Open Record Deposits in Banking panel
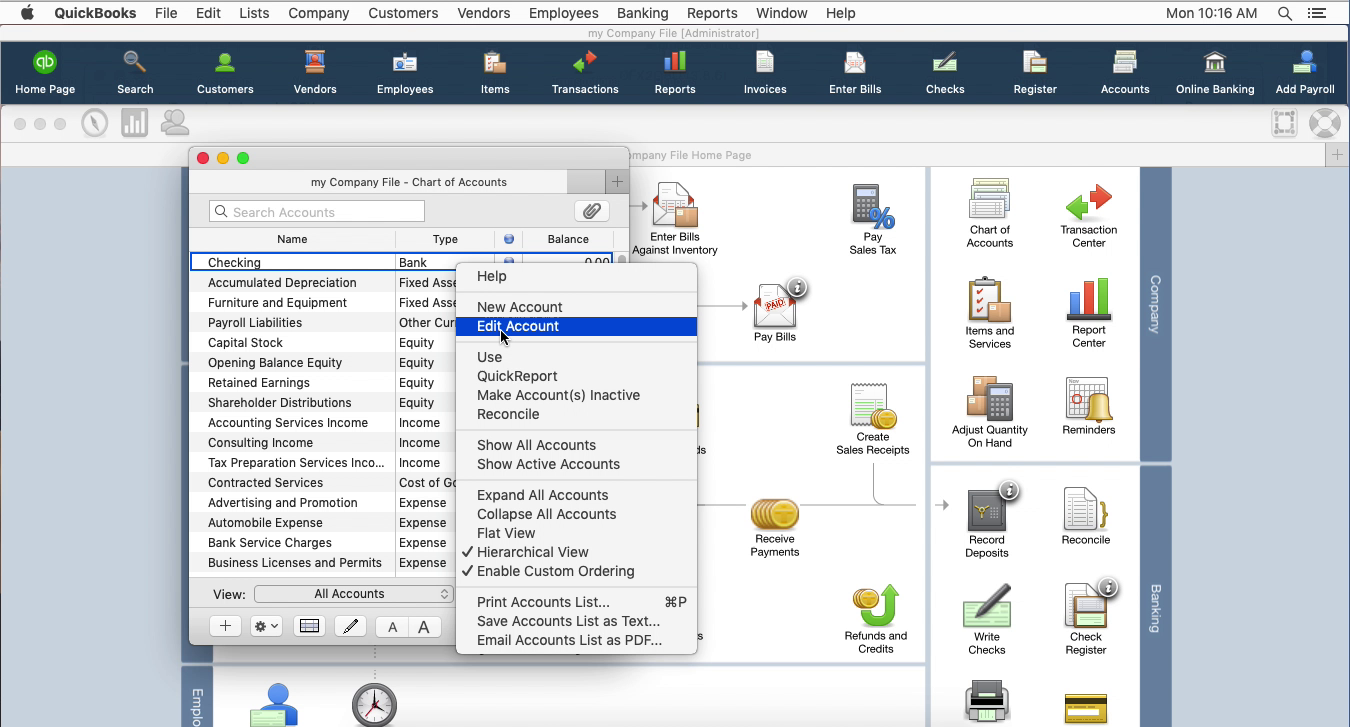Viewport: 1350px width, 727px height. (x=987, y=523)
